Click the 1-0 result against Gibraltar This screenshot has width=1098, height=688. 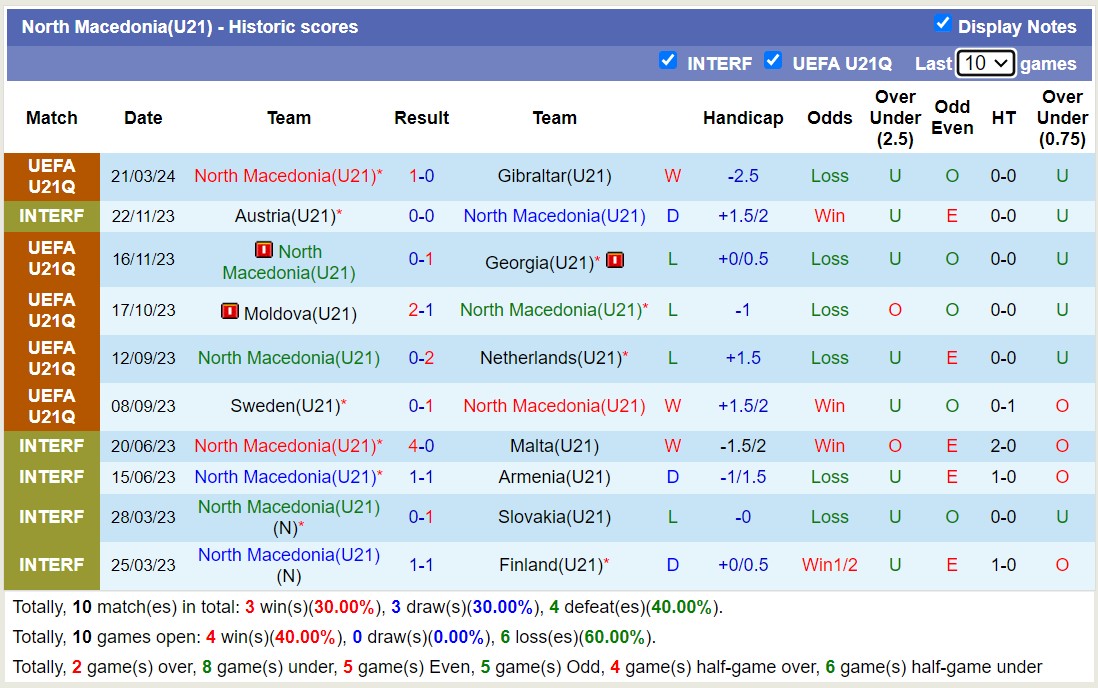[x=421, y=176]
